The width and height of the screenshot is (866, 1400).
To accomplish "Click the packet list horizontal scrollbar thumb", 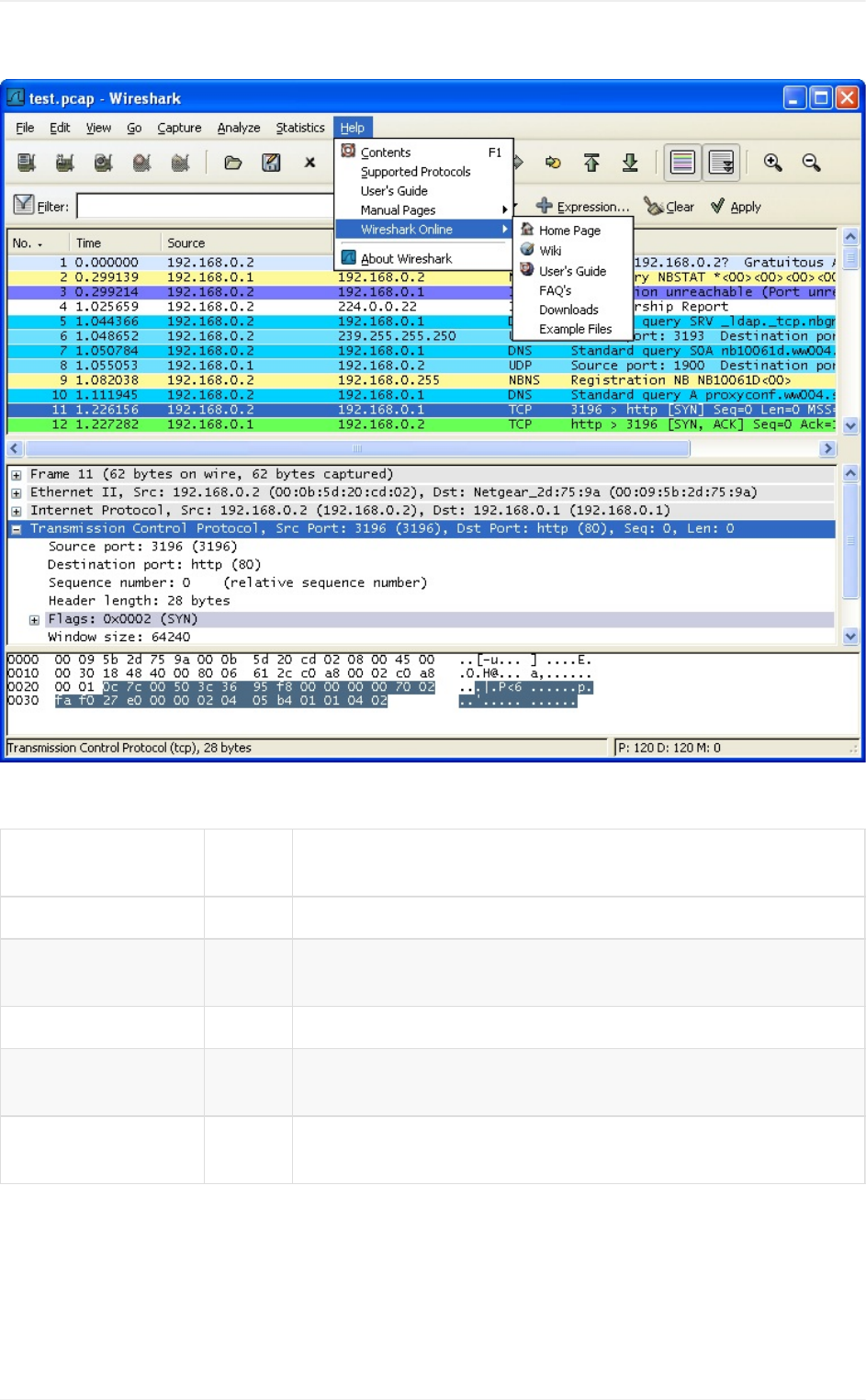I will (357, 448).
